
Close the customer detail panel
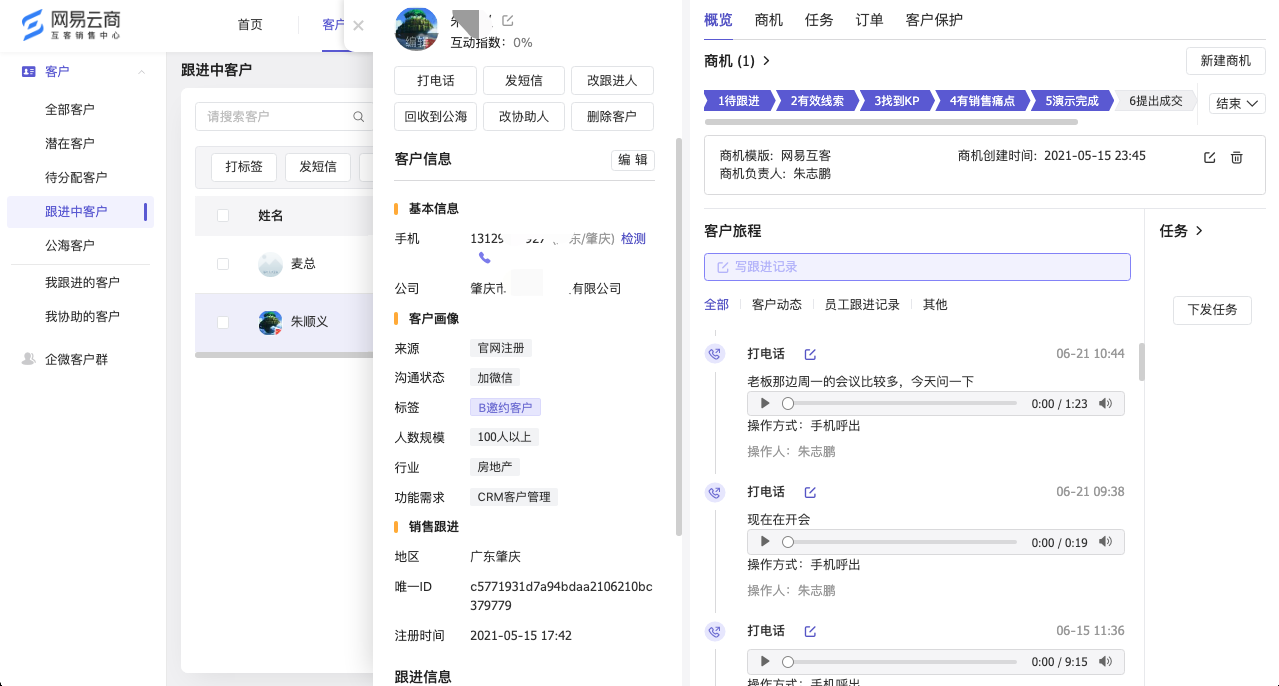point(358,26)
